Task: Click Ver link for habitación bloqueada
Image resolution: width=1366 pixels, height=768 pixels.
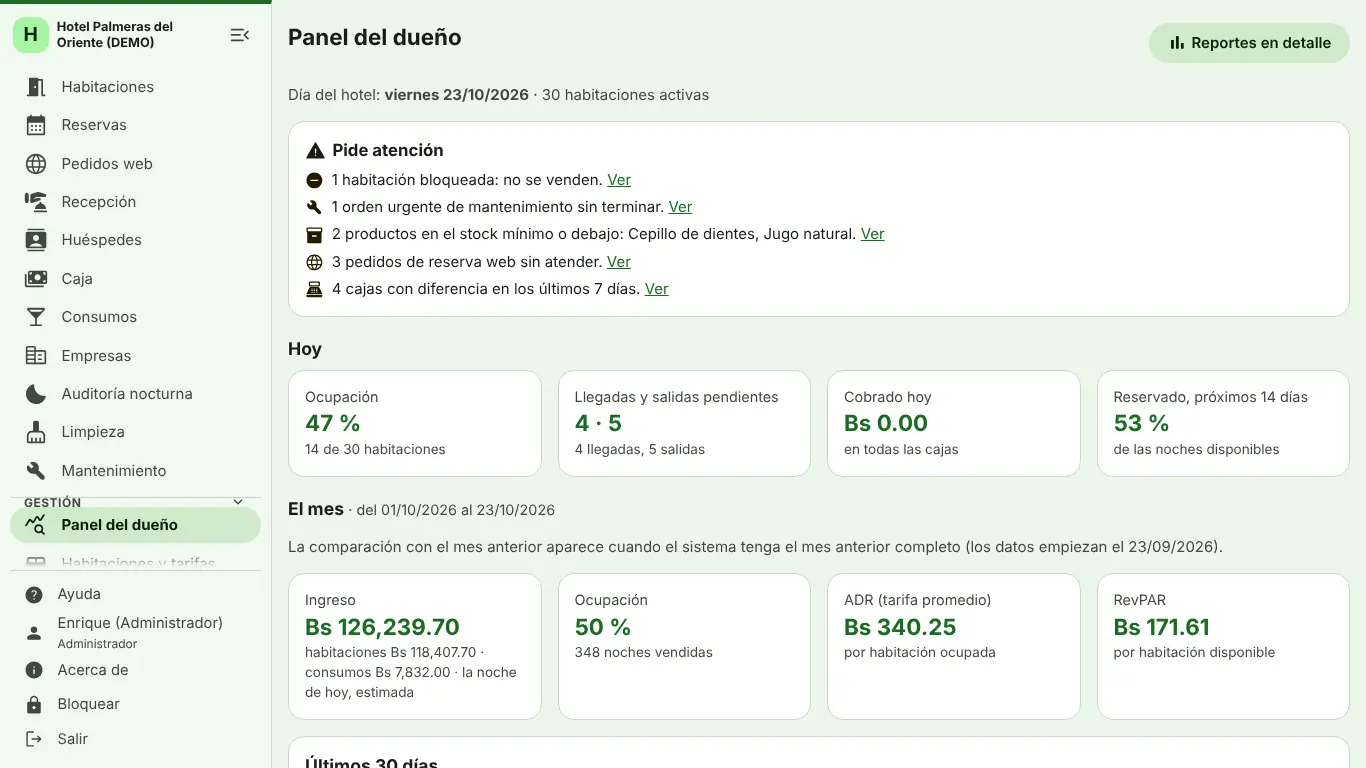Action: tap(619, 180)
